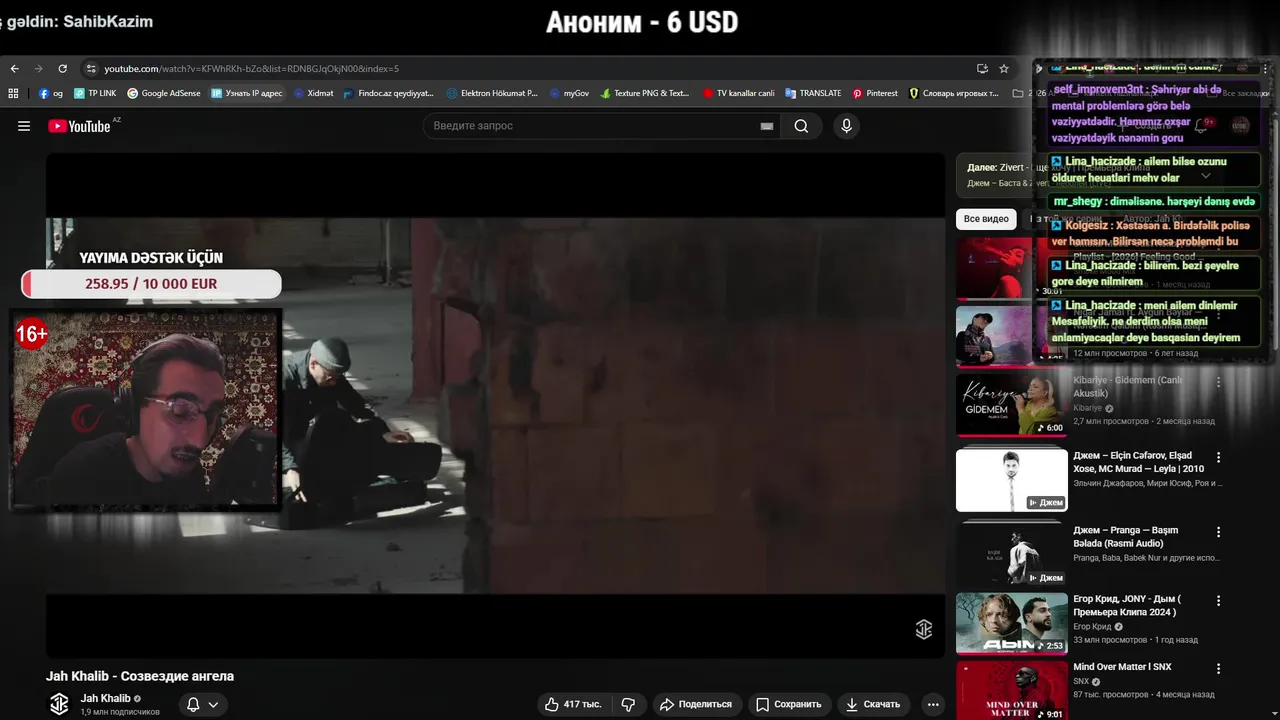Open the apps grid in the bookmarks bar

(13, 93)
